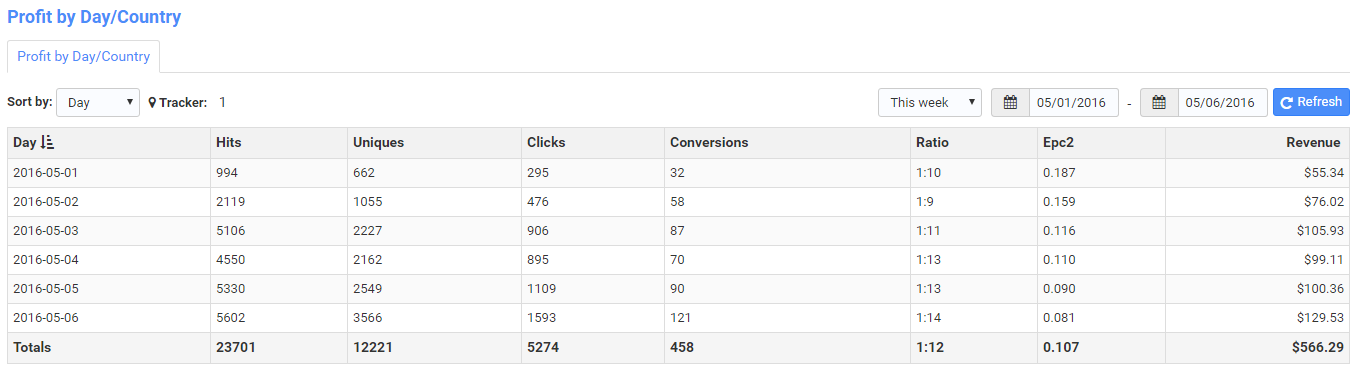
Task: Select the 2016-05-06 date cell
Action: point(45,318)
